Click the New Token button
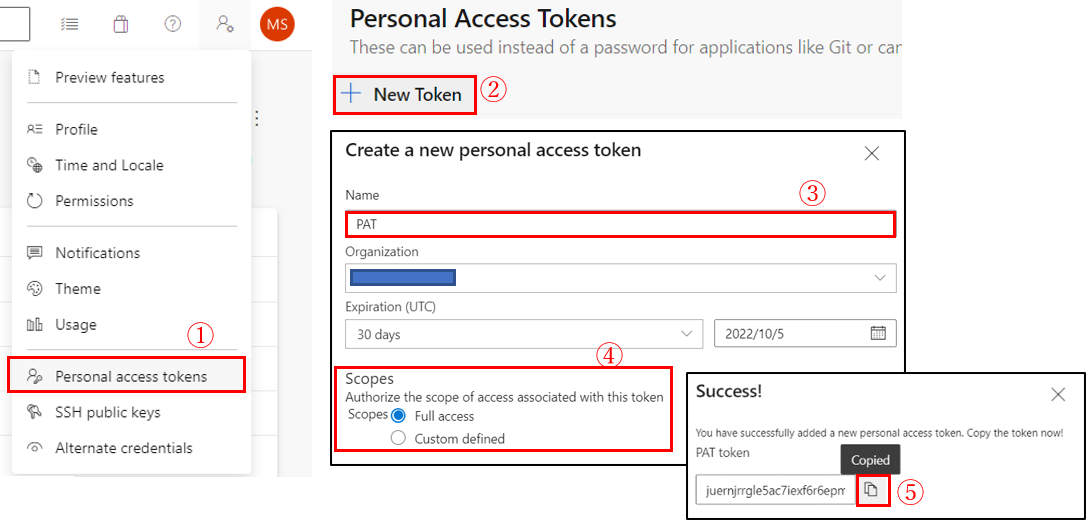The image size is (1087, 521). (x=406, y=95)
